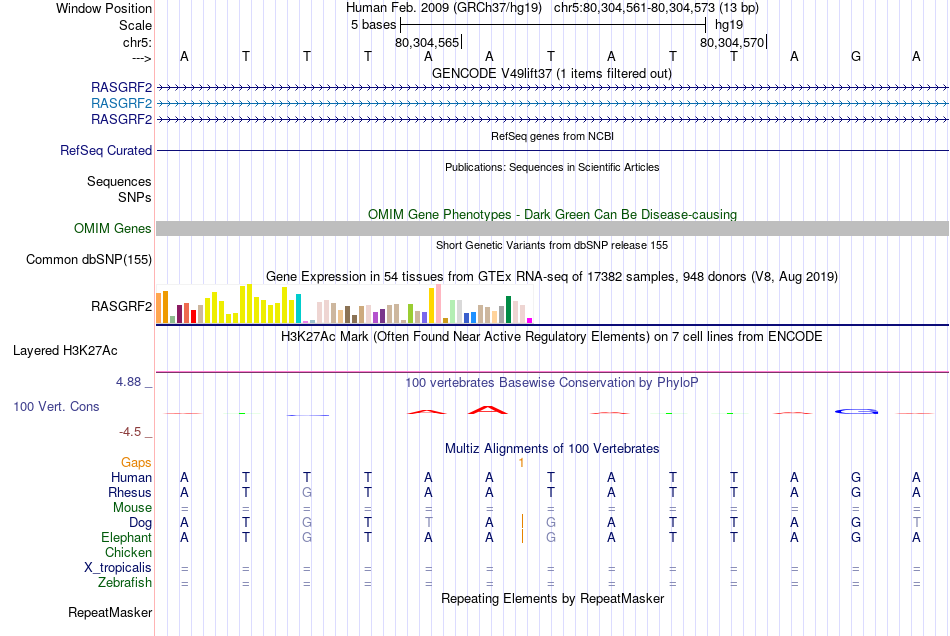The image size is (950, 636).
Task: Open the 'RefSeq genes from NCBI' track title
Action: tap(552, 136)
